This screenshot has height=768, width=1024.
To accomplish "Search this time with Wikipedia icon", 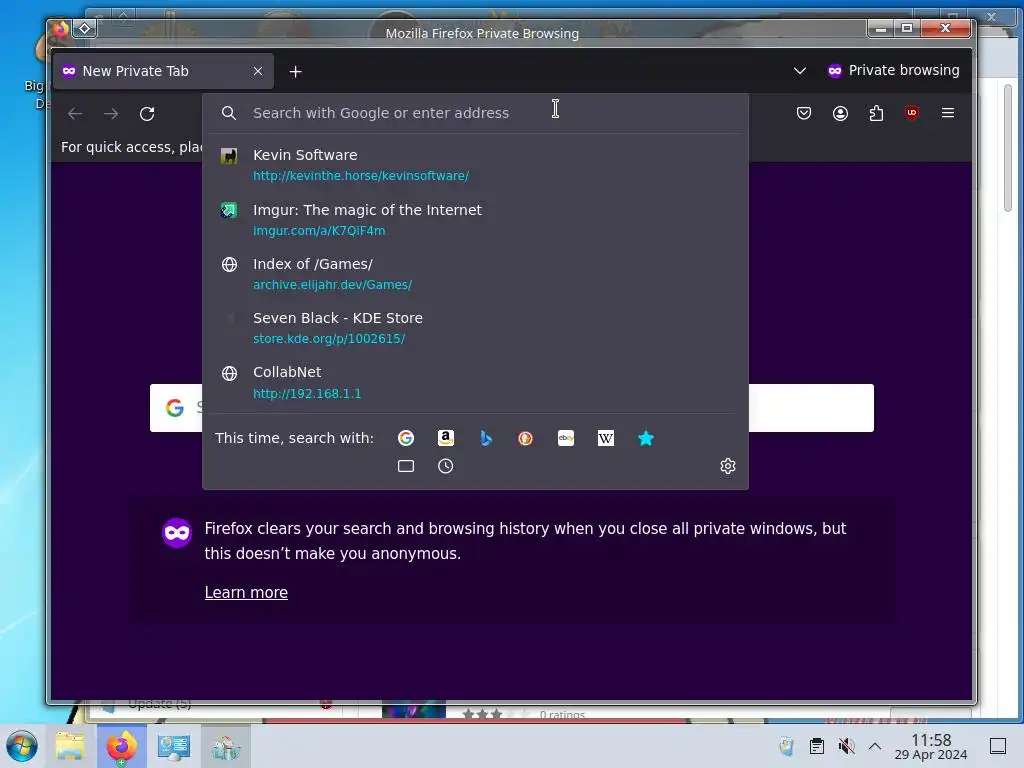I will pyautogui.click(x=605, y=438).
